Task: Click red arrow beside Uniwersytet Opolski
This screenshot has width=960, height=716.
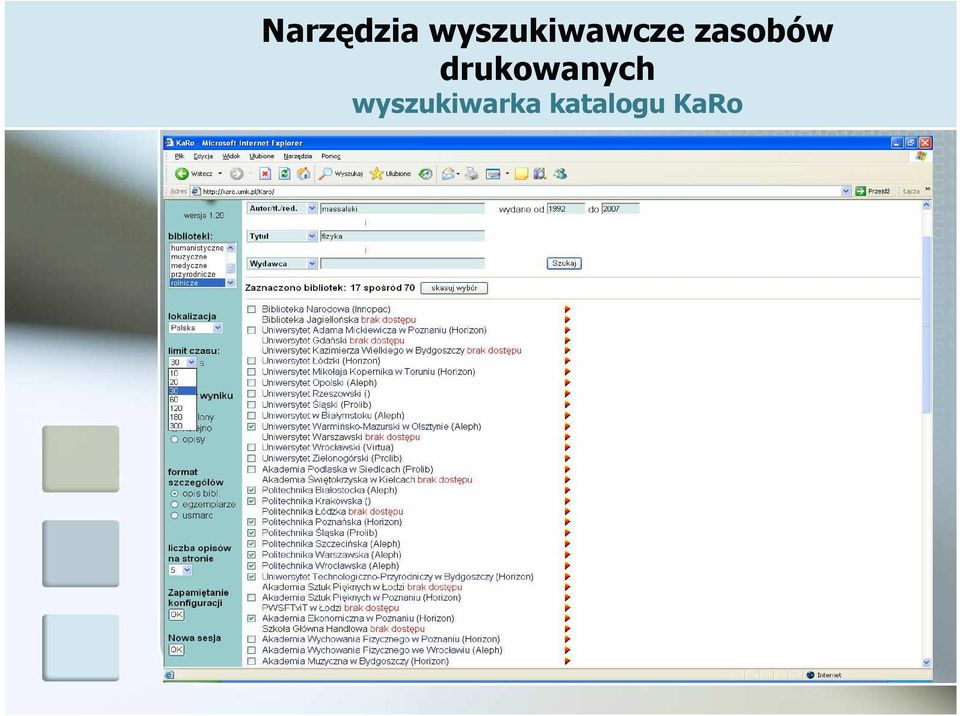Action: pyautogui.click(x=568, y=383)
